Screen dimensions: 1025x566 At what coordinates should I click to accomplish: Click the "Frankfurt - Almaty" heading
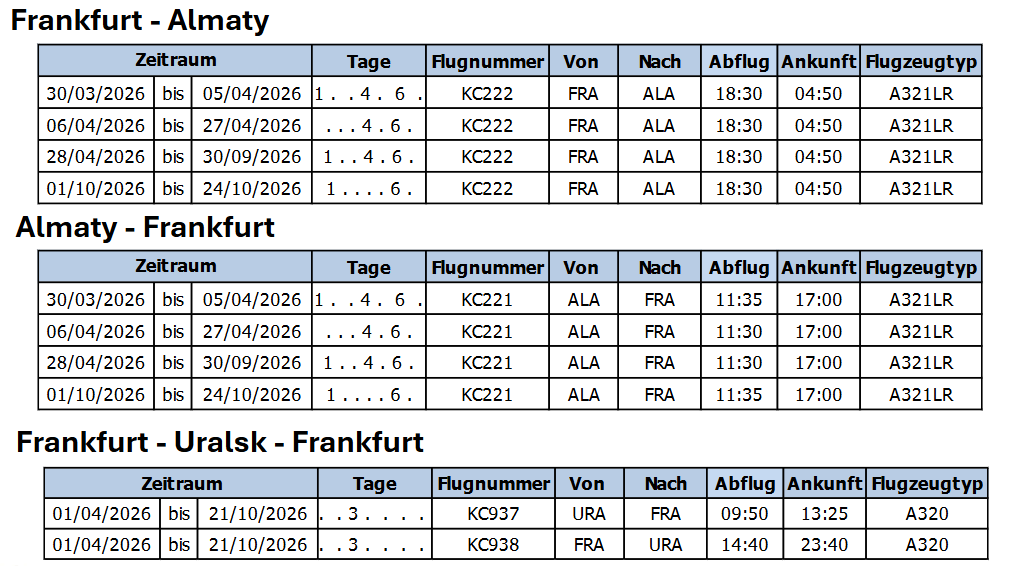140,21
